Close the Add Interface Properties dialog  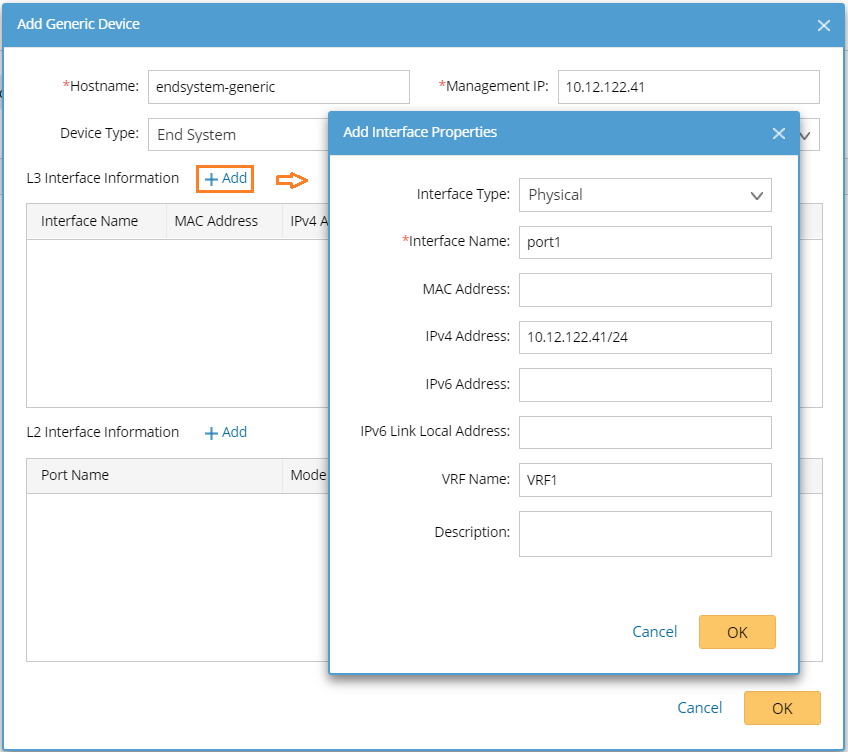click(778, 133)
